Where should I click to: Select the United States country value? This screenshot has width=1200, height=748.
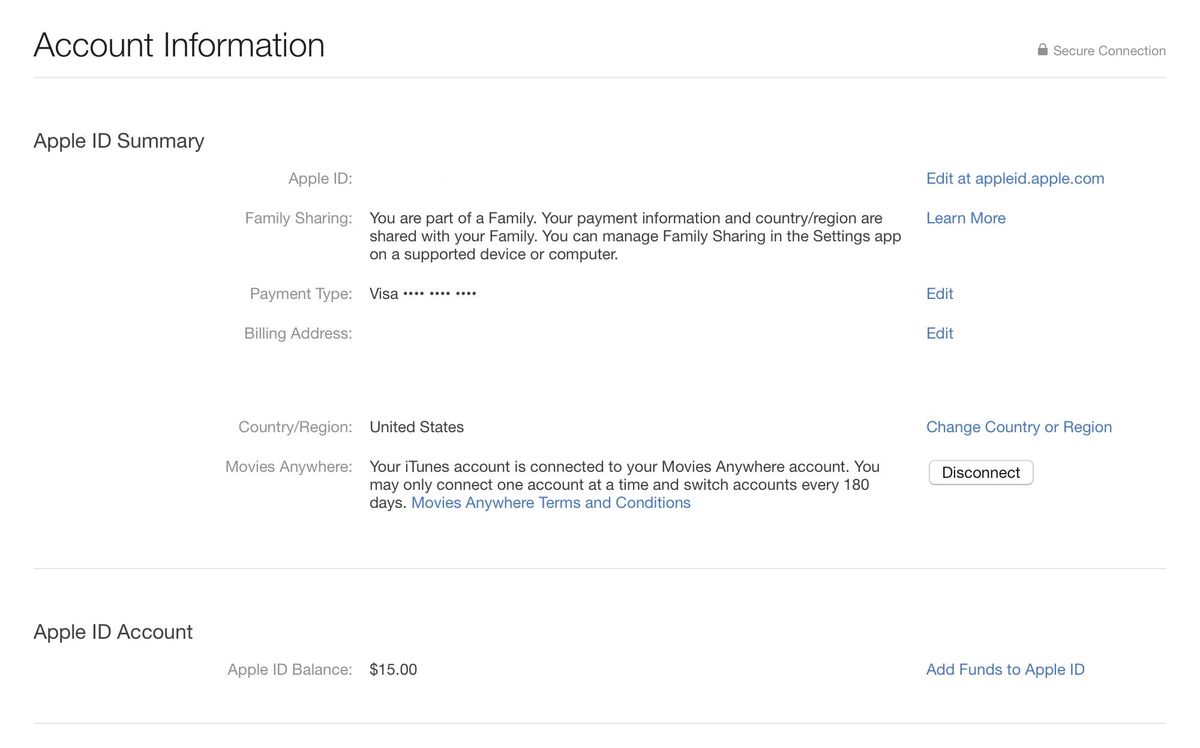point(416,426)
